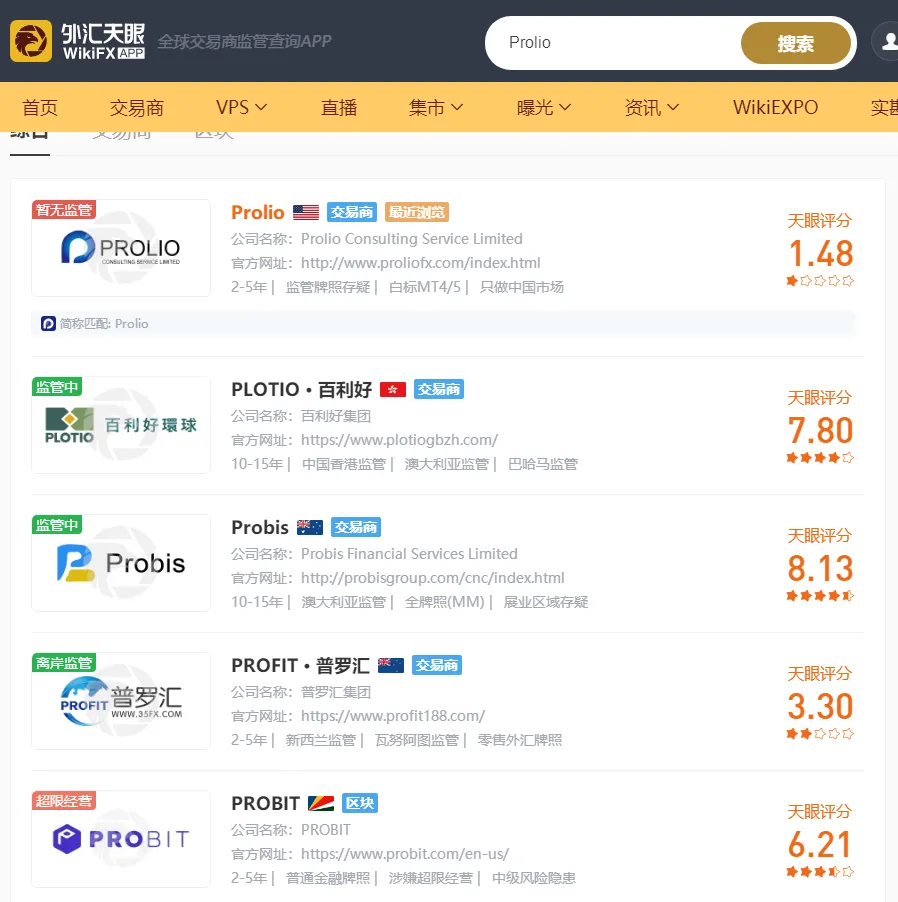The width and height of the screenshot is (898, 902).
Task: Click the 1.48 天眼评分 score
Action: (x=820, y=253)
